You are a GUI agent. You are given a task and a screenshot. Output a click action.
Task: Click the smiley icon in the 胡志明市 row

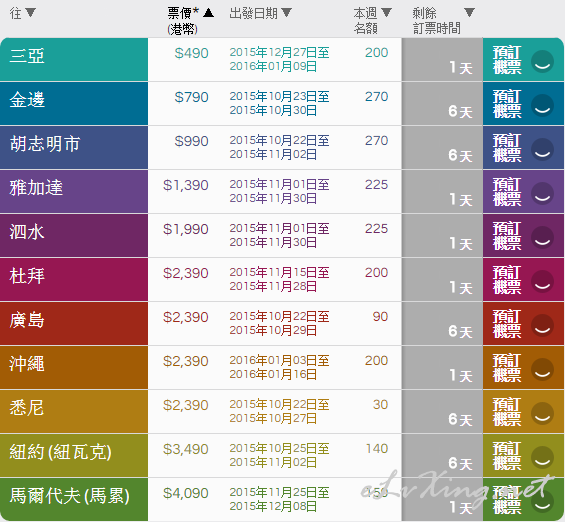click(542, 150)
